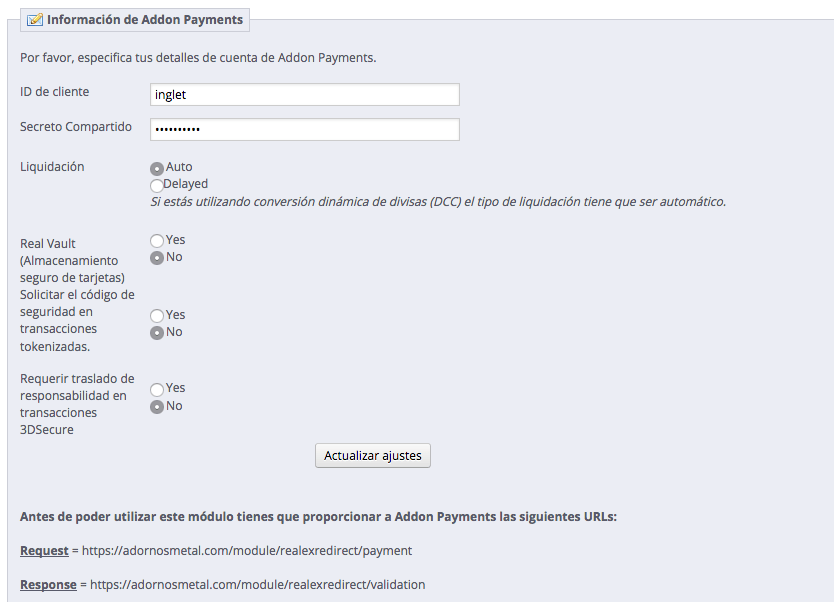Choose No for 3DSecure liability shift
The image size is (834, 602).
(x=156, y=407)
